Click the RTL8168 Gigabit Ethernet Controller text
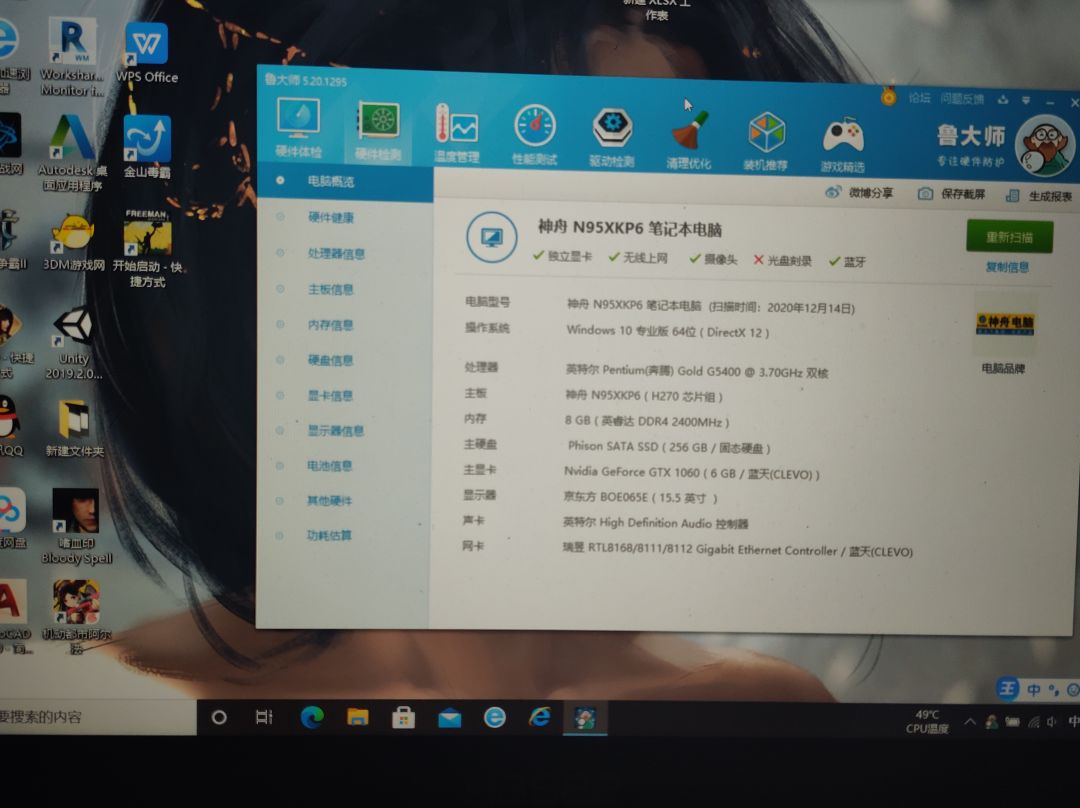This screenshot has height=808, width=1080. click(x=738, y=550)
